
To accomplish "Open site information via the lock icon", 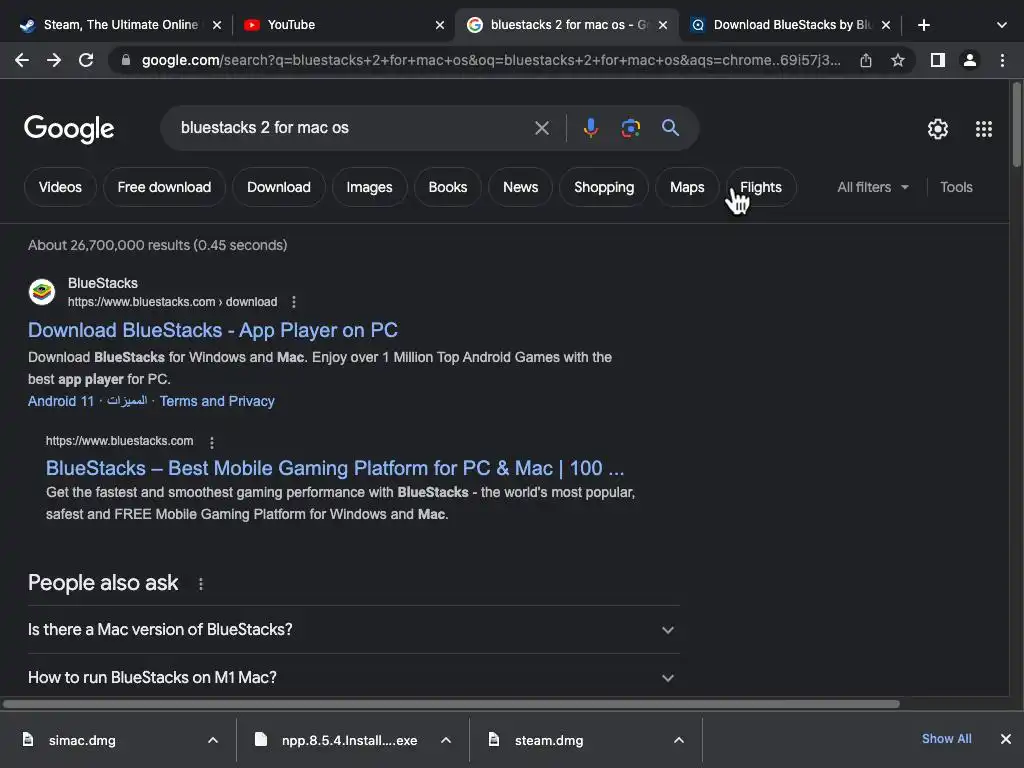I will coord(126,60).
